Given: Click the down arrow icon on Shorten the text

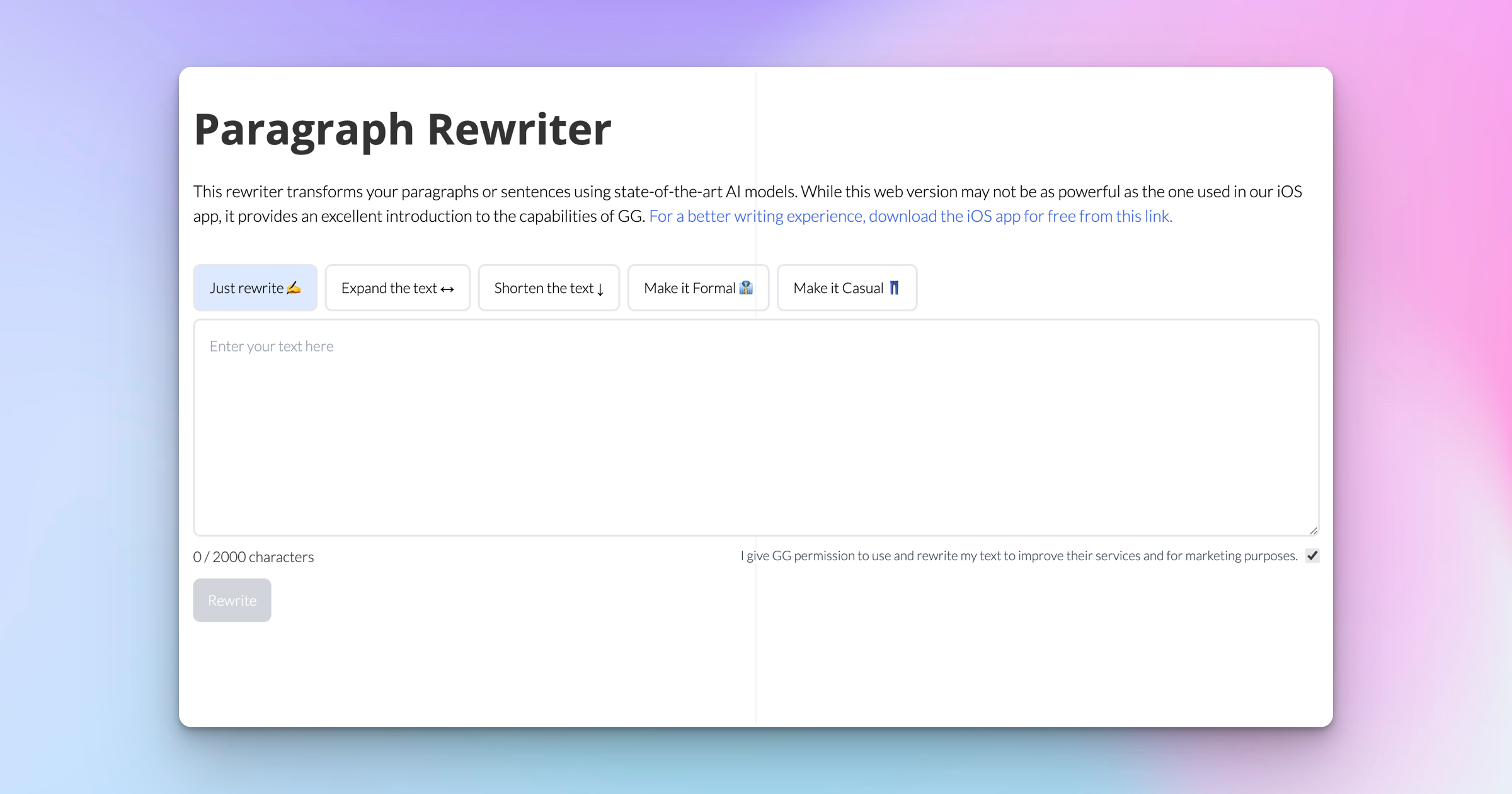Looking at the screenshot, I should point(599,289).
